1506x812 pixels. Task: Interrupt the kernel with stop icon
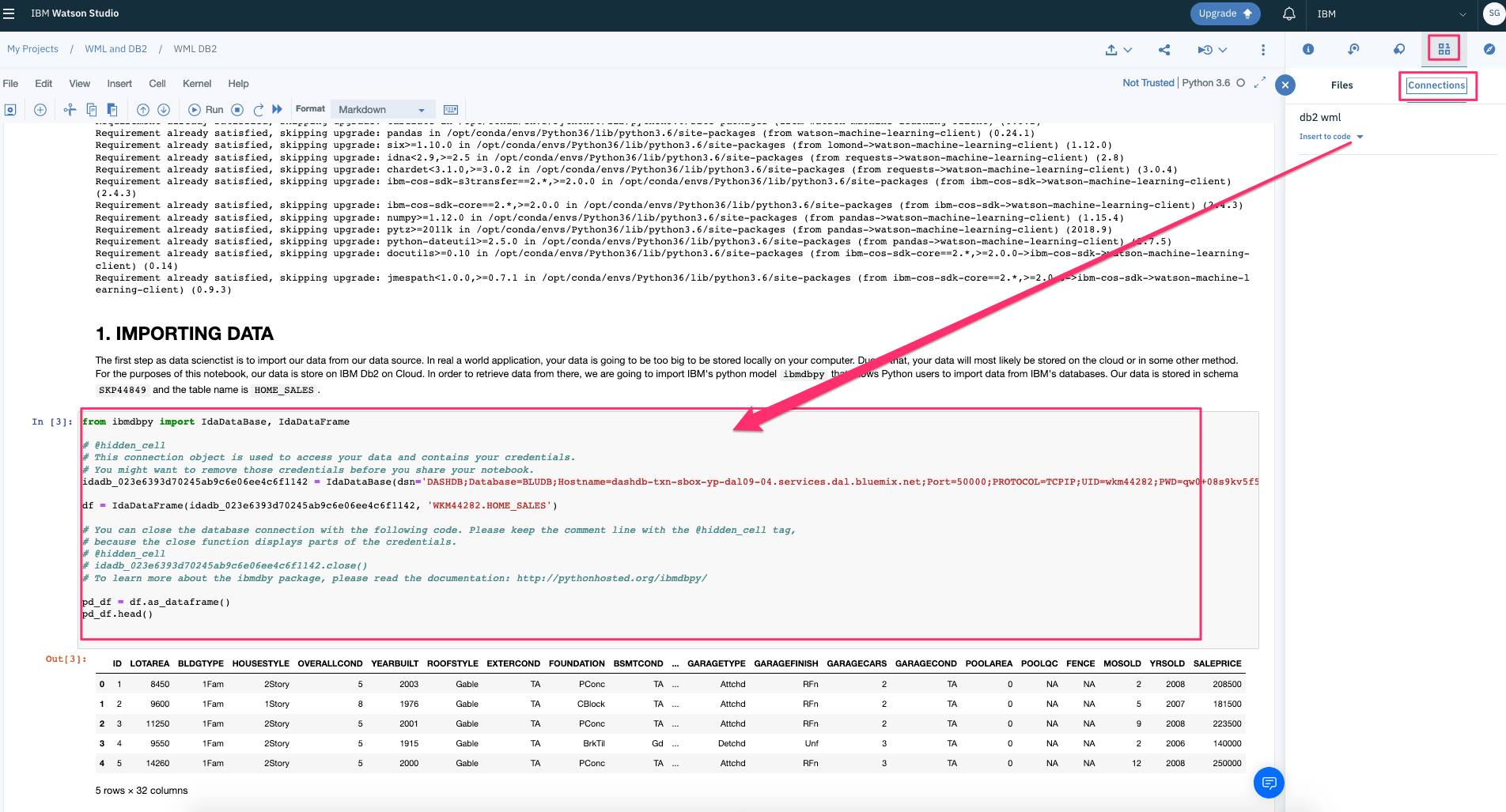tap(237, 110)
